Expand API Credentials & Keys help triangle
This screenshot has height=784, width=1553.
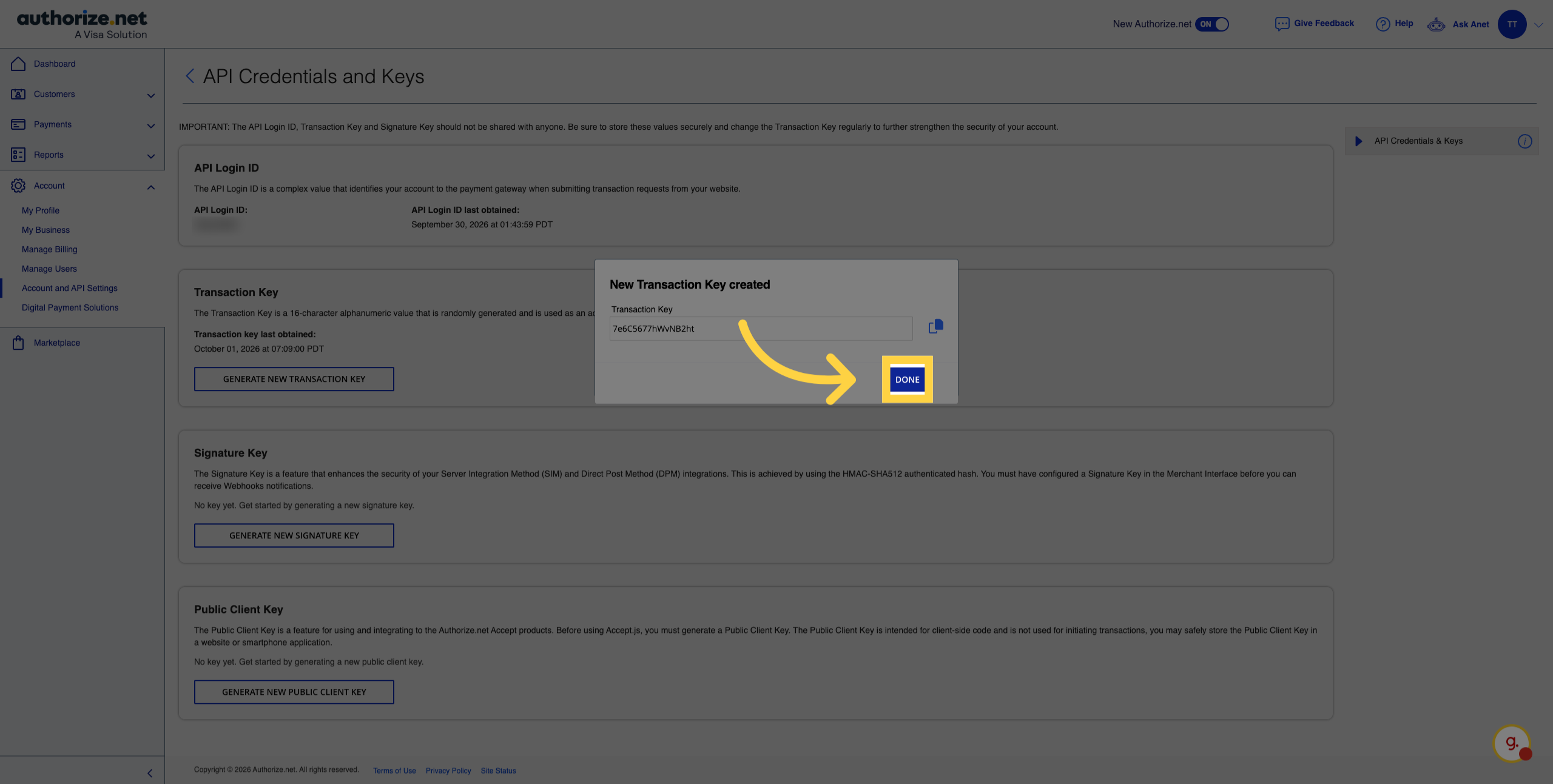coord(1359,141)
